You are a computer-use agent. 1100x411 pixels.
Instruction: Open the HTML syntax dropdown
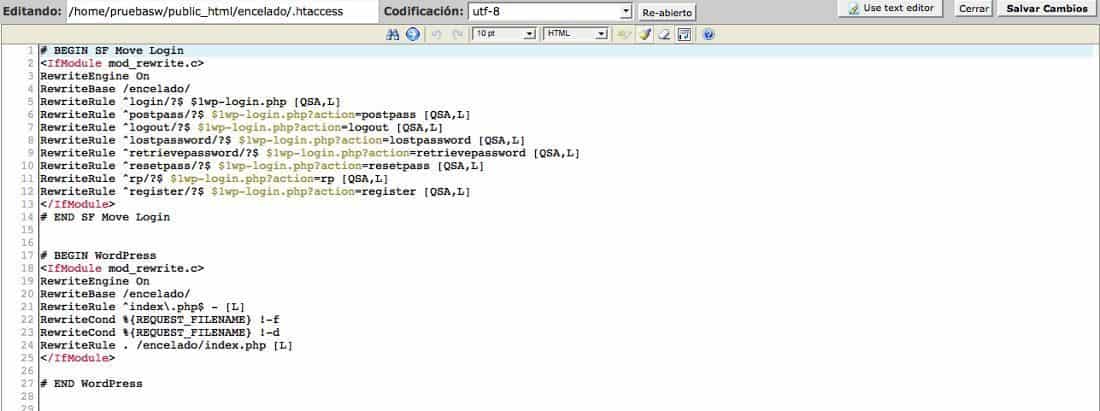(575, 34)
